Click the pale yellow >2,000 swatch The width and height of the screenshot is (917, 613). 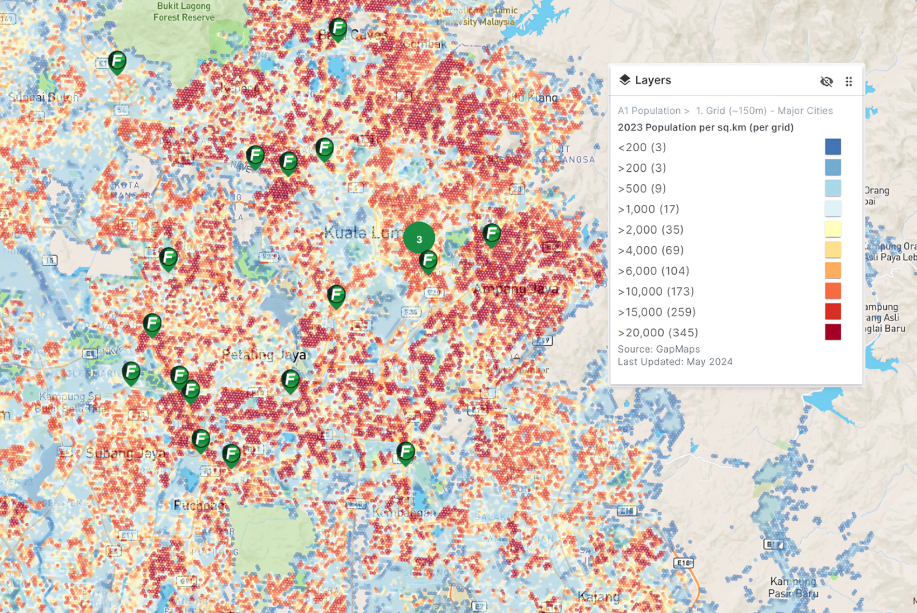(832, 229)
